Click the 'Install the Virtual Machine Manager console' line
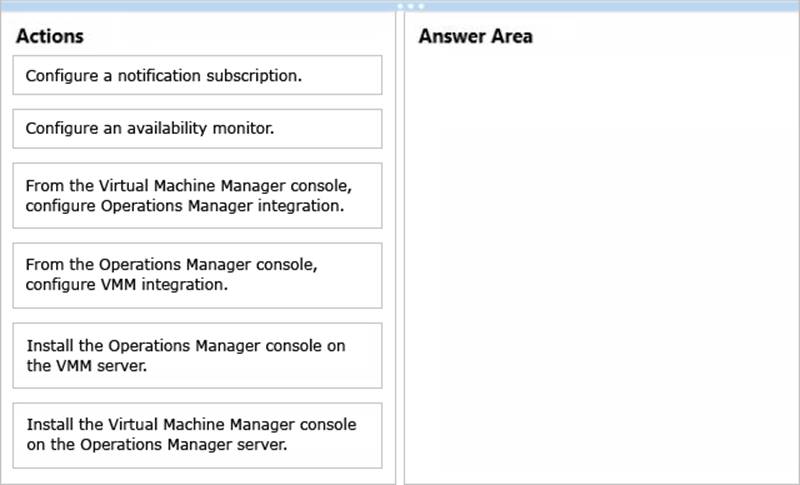Viewport: 800px width, 485px height. click(190, 425)
